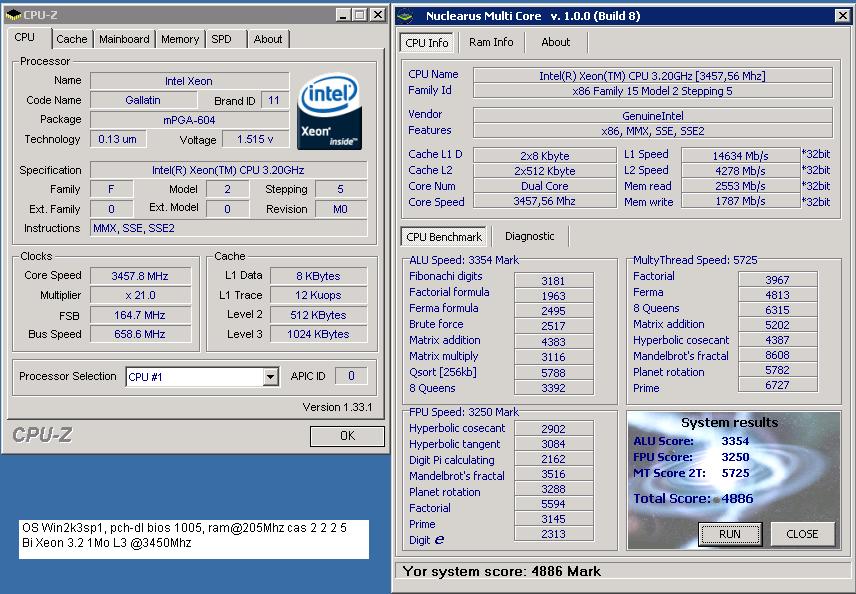
Task: Click the MMX, SSE, SSE2 instructions field
Action: pyautogui.click(x=228, y=228)
